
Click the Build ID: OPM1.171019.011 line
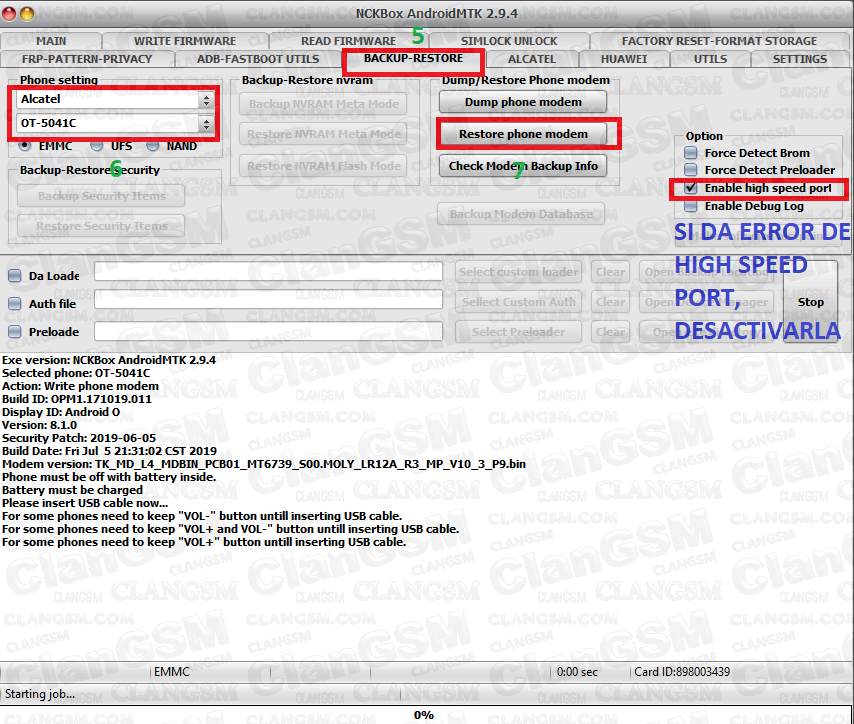pos(77,399)
